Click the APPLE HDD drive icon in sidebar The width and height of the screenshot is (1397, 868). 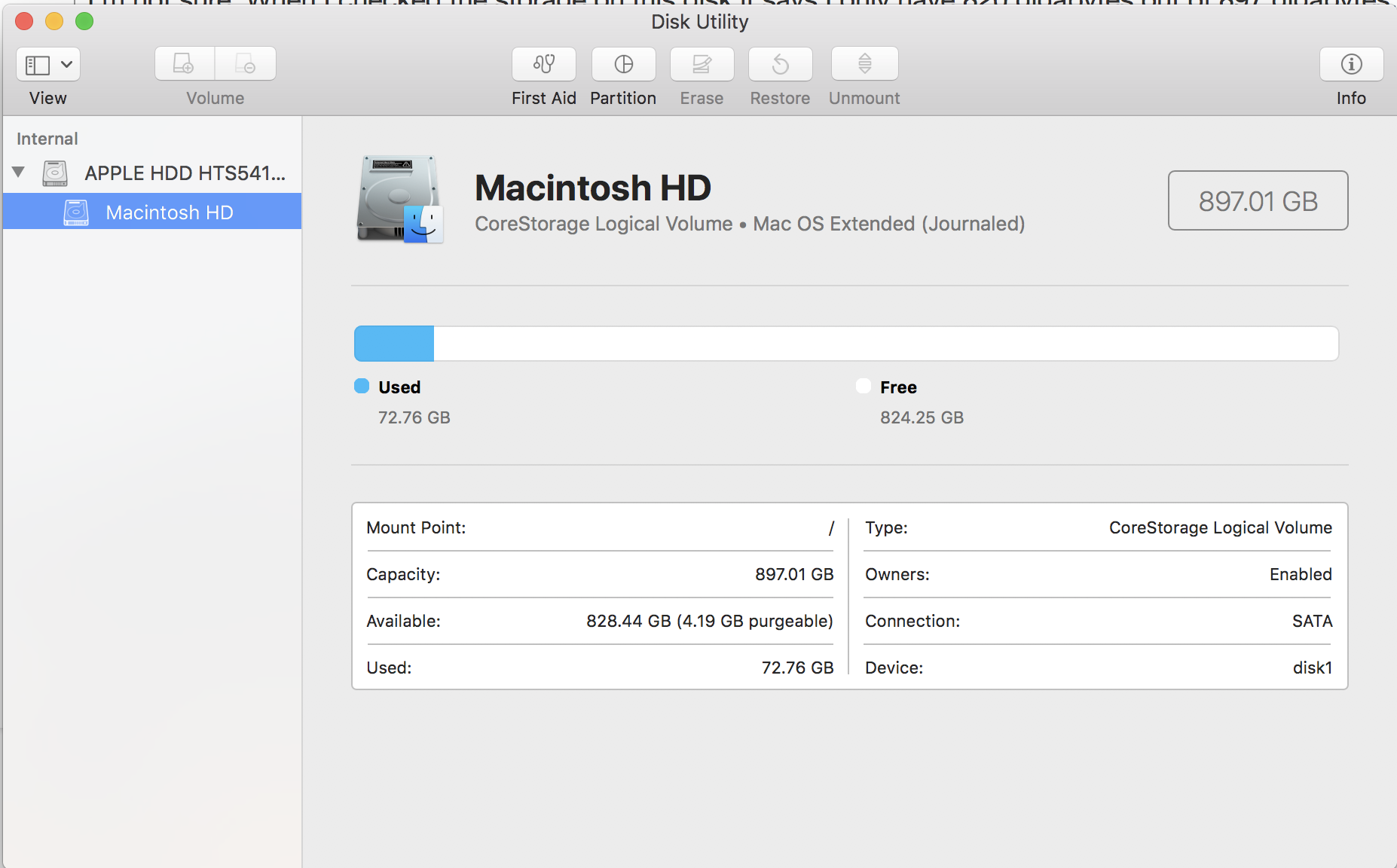(x=55, y=173)
